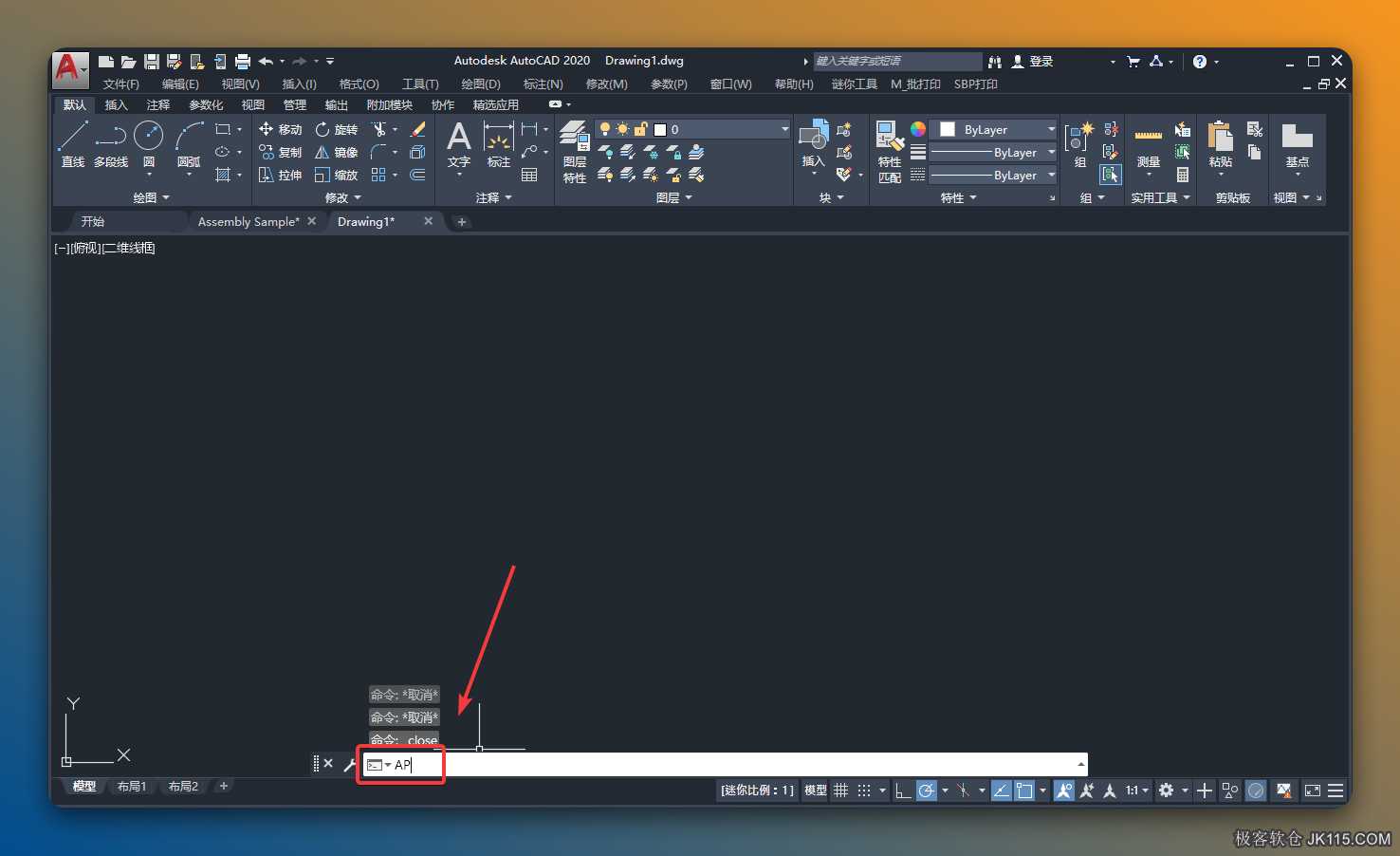Click the Text (文字) annotation tool

(x=459, y=144)
